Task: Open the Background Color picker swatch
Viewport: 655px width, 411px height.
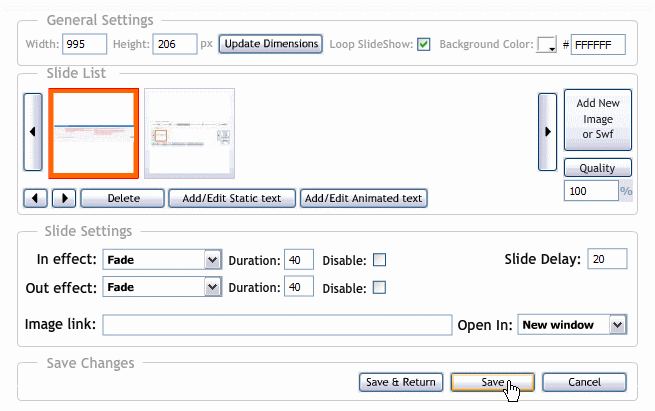Action: coord(546,44)
